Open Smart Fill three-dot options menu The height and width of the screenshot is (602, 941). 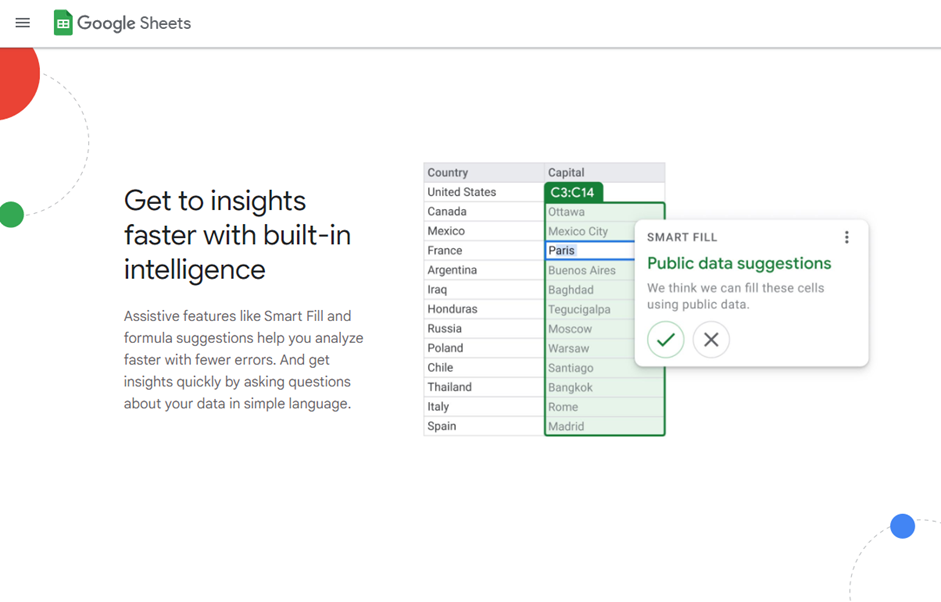click(847, 237)
